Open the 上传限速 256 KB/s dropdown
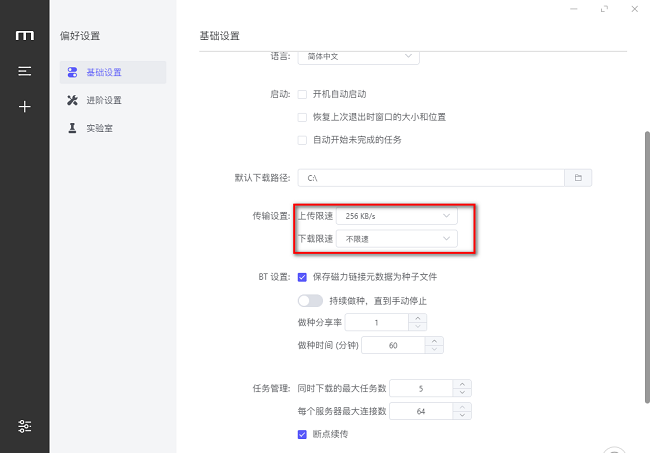Screen dimensions: 650x453 (x=397, y=215)
